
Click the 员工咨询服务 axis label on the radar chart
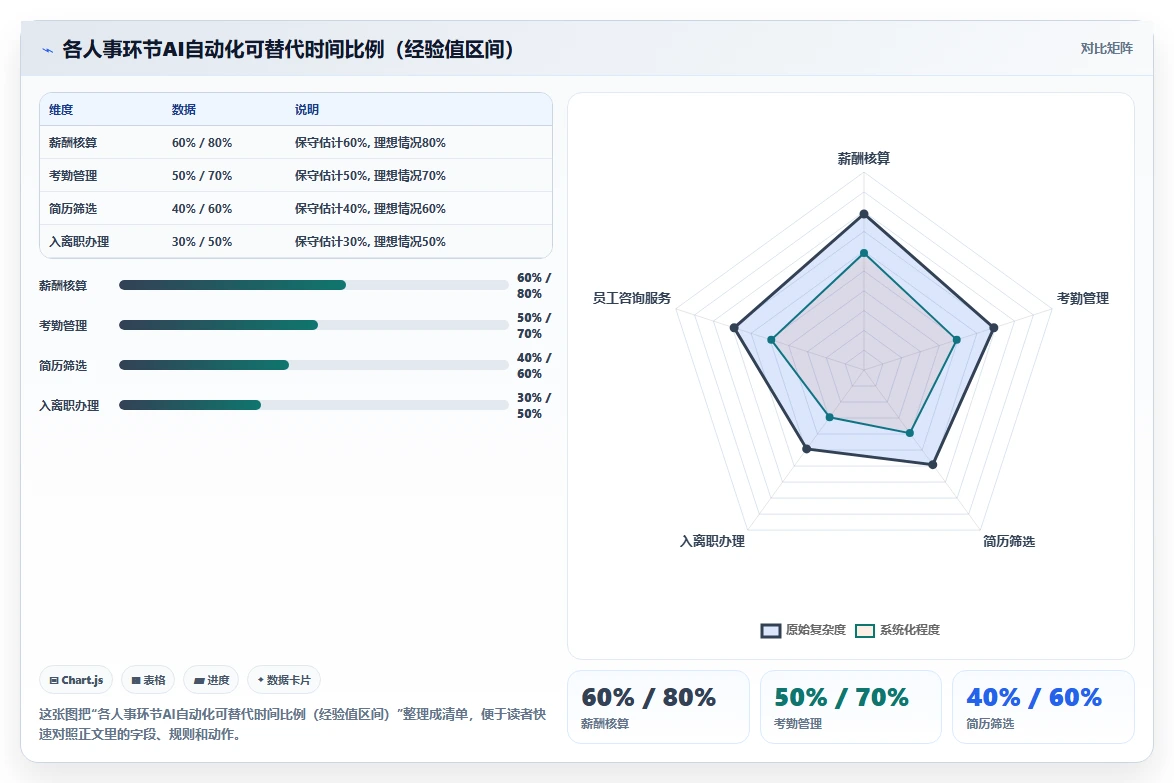(632, 298)
